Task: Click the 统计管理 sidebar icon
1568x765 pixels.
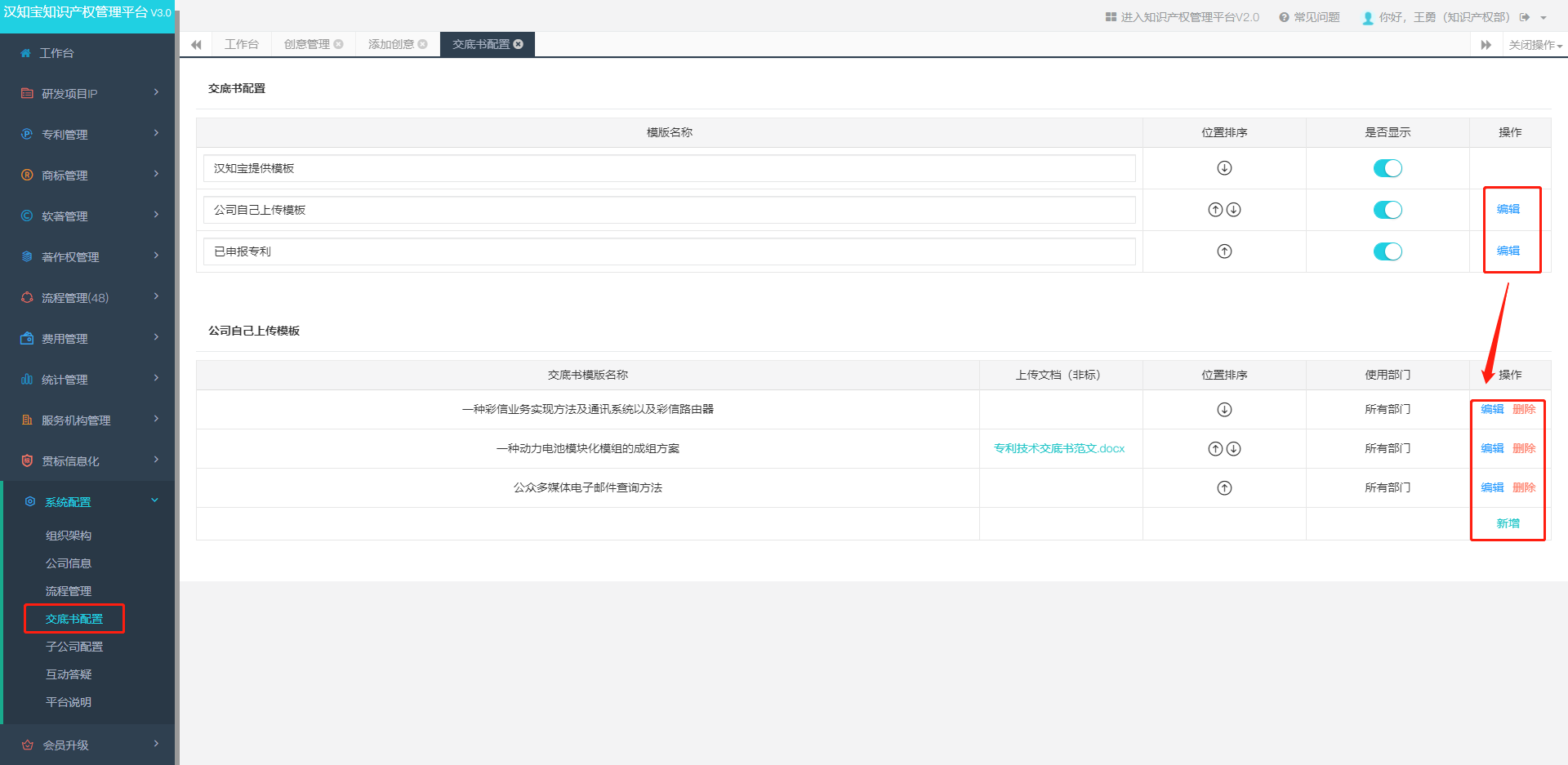Action: point(27,379)
